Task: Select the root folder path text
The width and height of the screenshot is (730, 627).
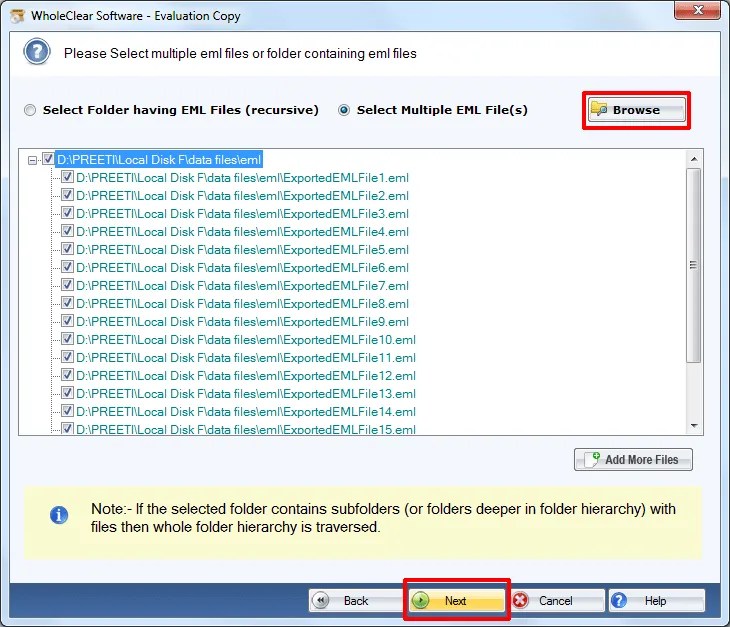Action: pos(159,160)
